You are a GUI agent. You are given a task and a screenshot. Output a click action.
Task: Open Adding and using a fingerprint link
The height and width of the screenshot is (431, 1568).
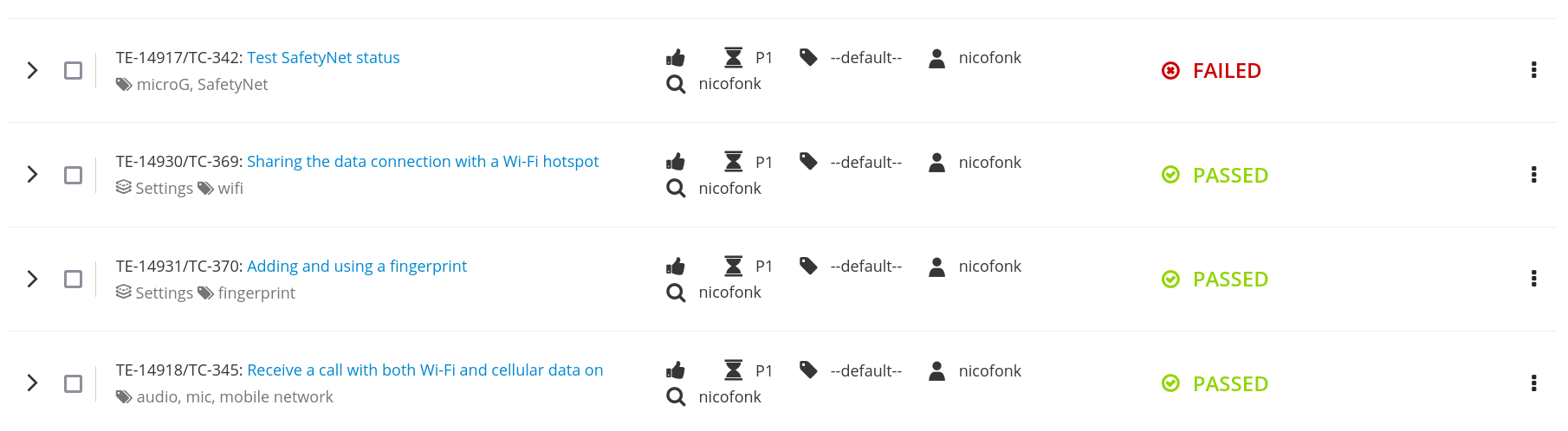(x=356, y=266)
